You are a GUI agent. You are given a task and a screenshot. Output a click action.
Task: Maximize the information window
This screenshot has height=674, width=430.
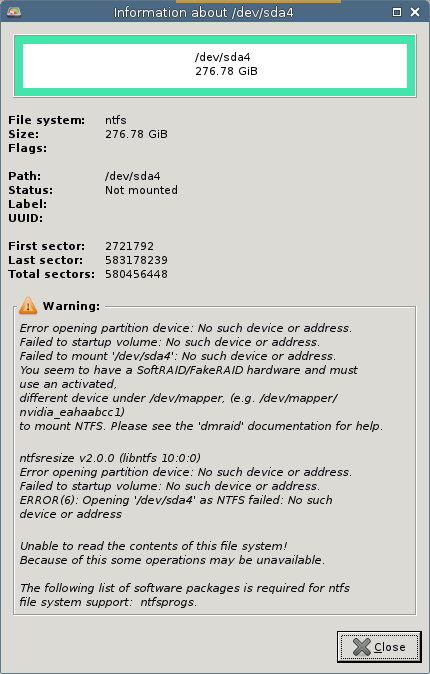[x=397, y=12]
